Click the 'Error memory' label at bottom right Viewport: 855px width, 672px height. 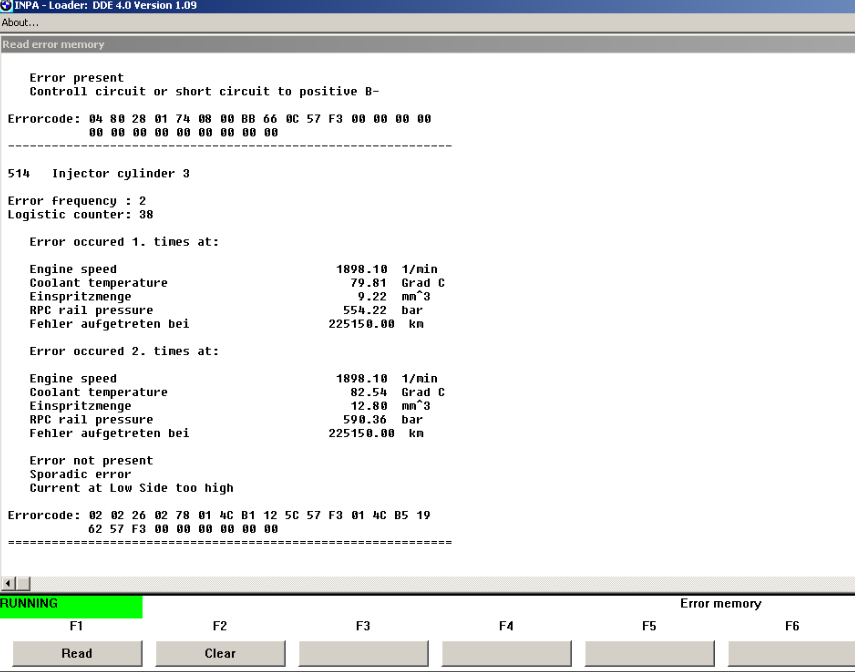point(720,604)
